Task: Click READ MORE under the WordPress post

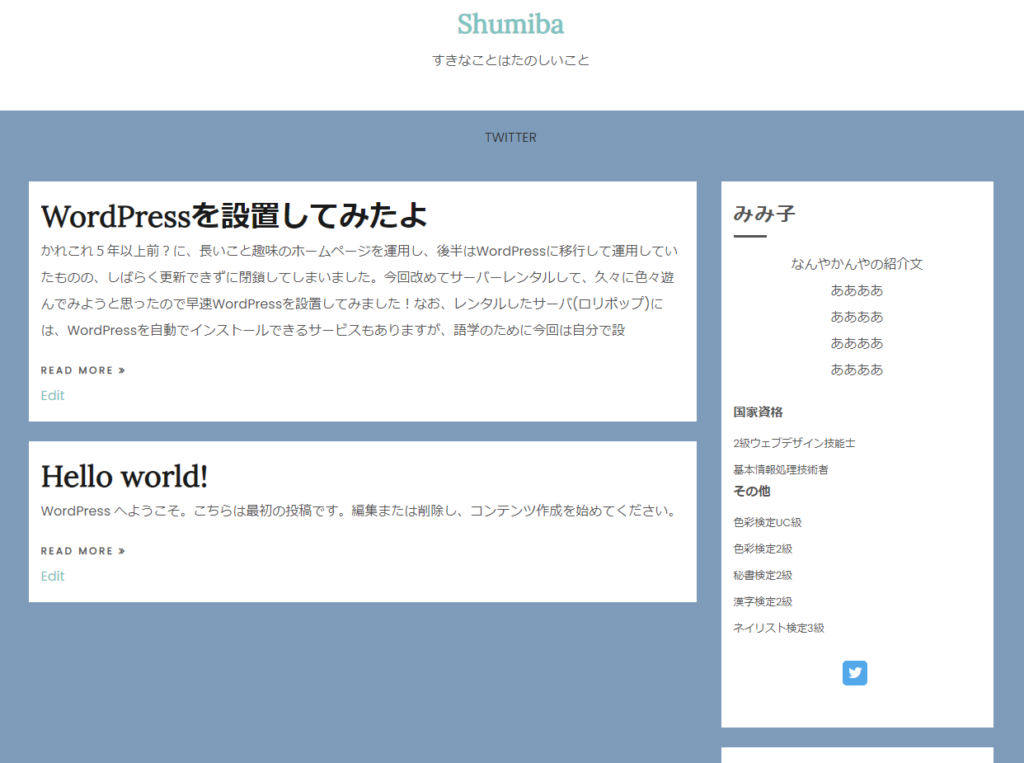Action: coord(83,370)
